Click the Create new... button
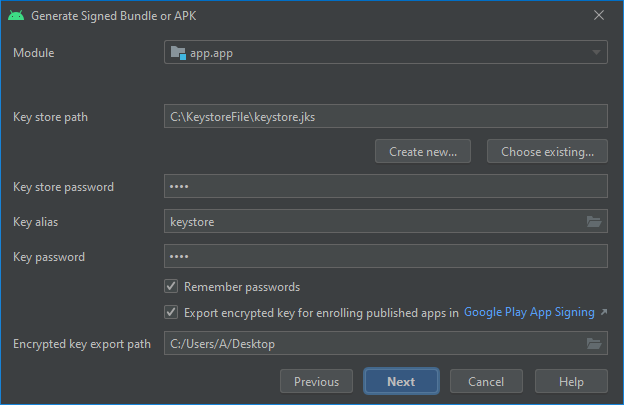Screen dimensions: 624x405 point(423,151)
